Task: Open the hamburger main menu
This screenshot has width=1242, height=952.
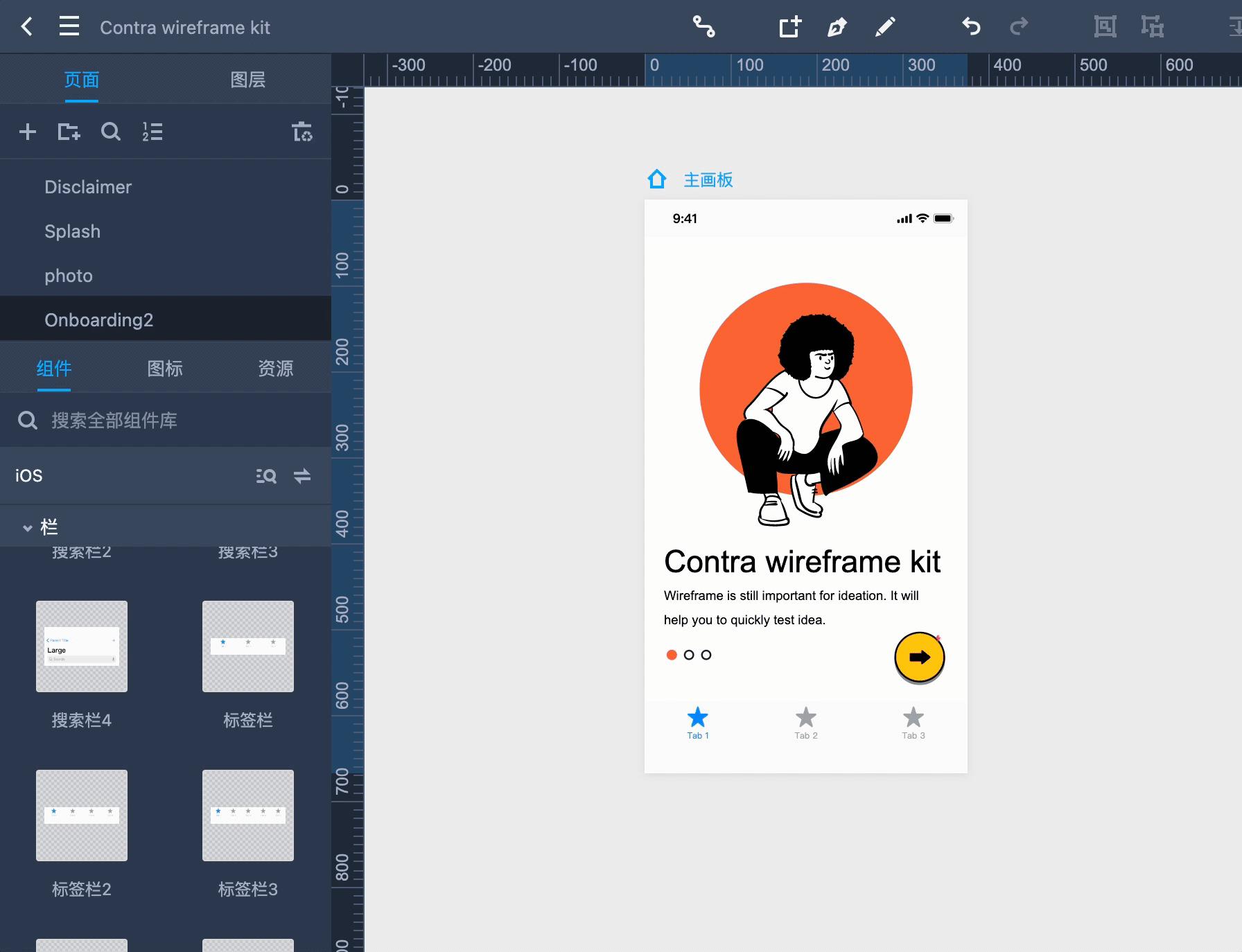Action: [69, 27]
